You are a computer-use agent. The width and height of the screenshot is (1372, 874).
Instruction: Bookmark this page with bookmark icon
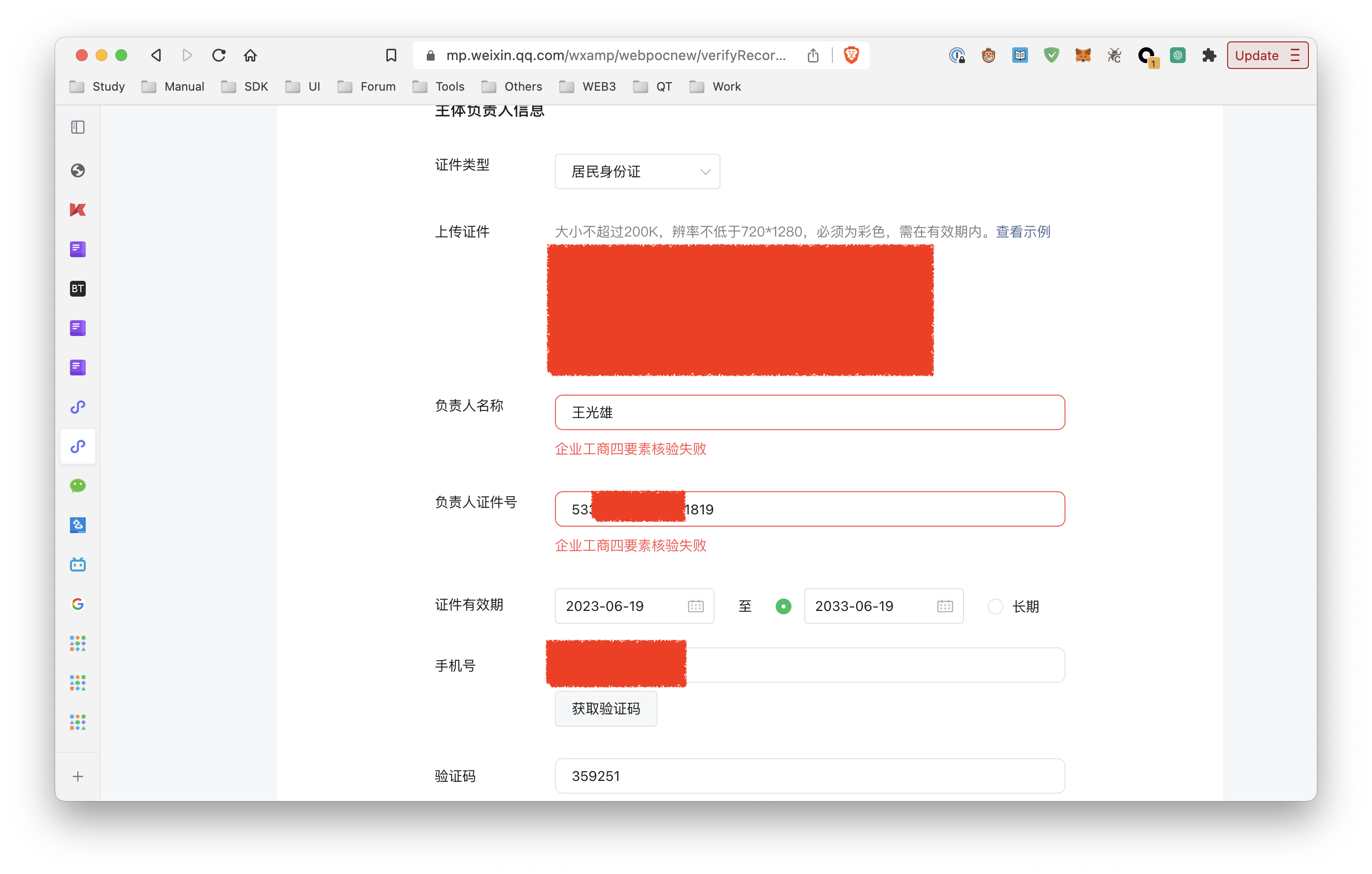[391, 55]
